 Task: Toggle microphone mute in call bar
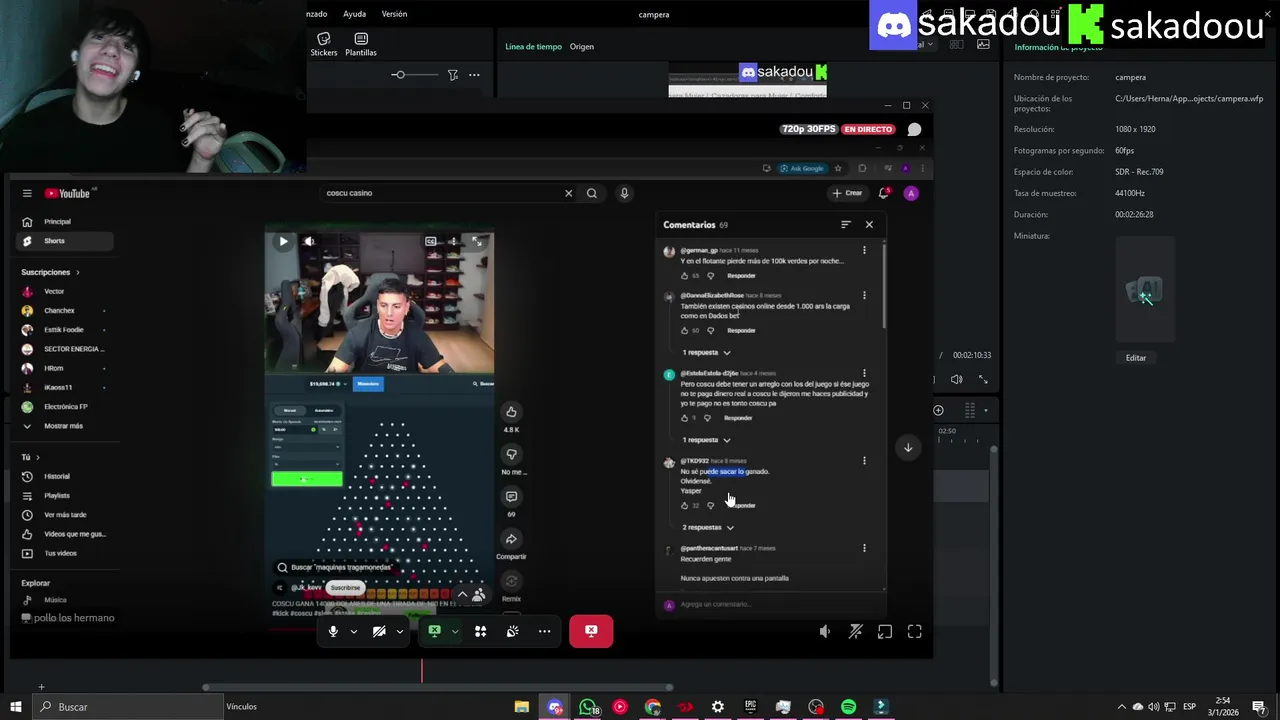coord(333,631)
